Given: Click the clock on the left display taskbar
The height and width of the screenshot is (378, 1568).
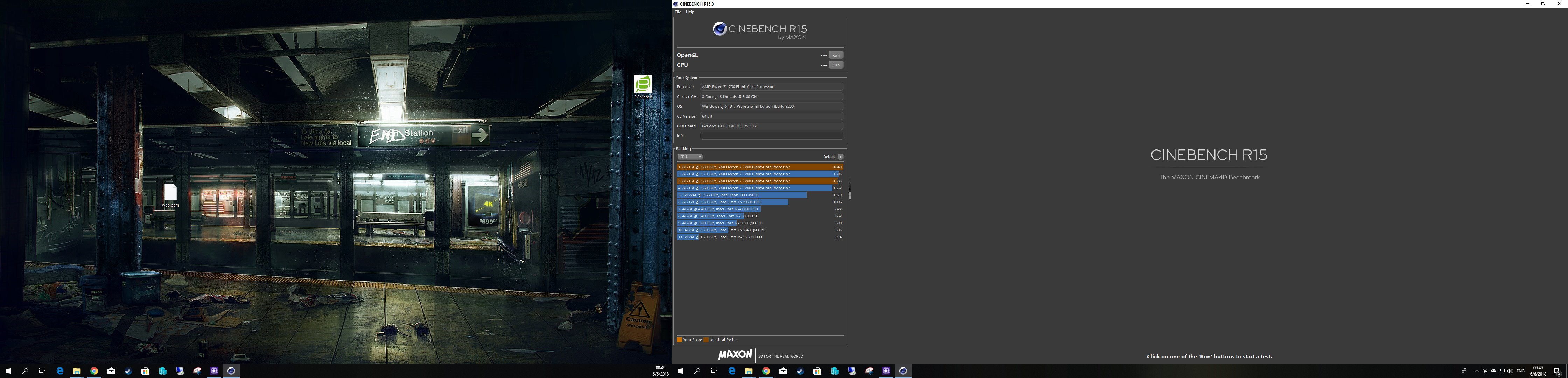Looking at the screenshot, I should pos(661,371).
